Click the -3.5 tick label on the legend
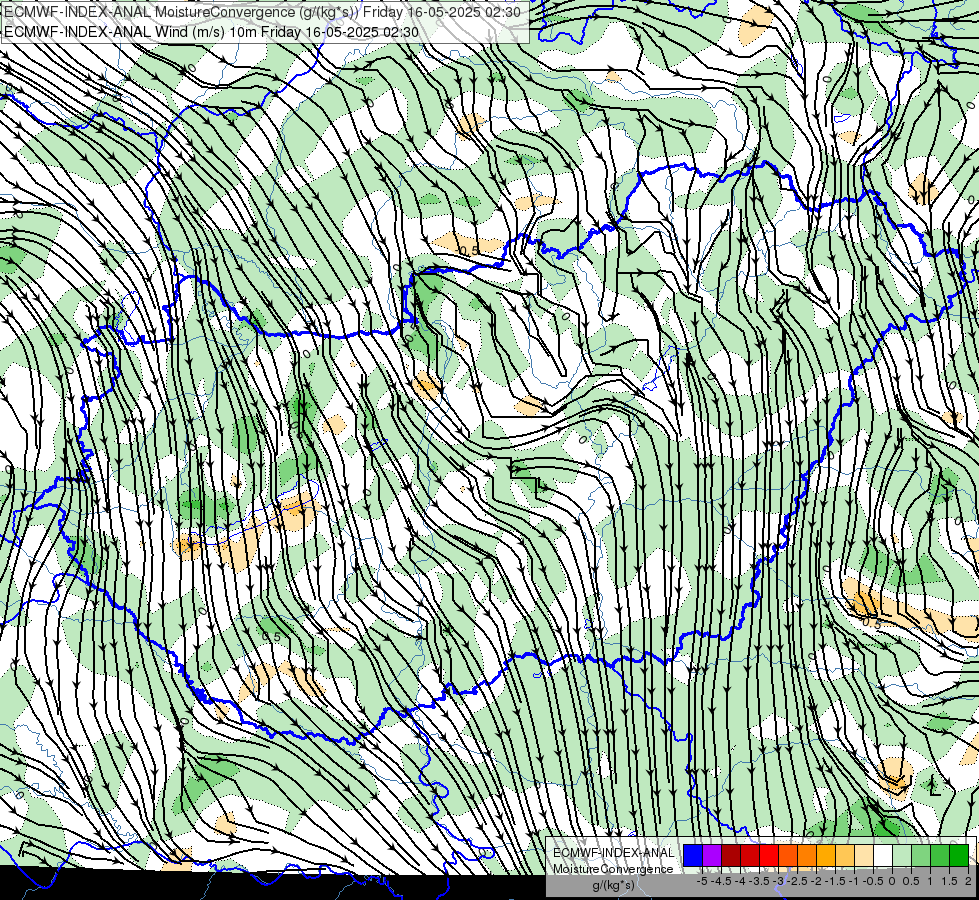Image resolution: width=979 pixels, height=900 pixels. [759, 881]
